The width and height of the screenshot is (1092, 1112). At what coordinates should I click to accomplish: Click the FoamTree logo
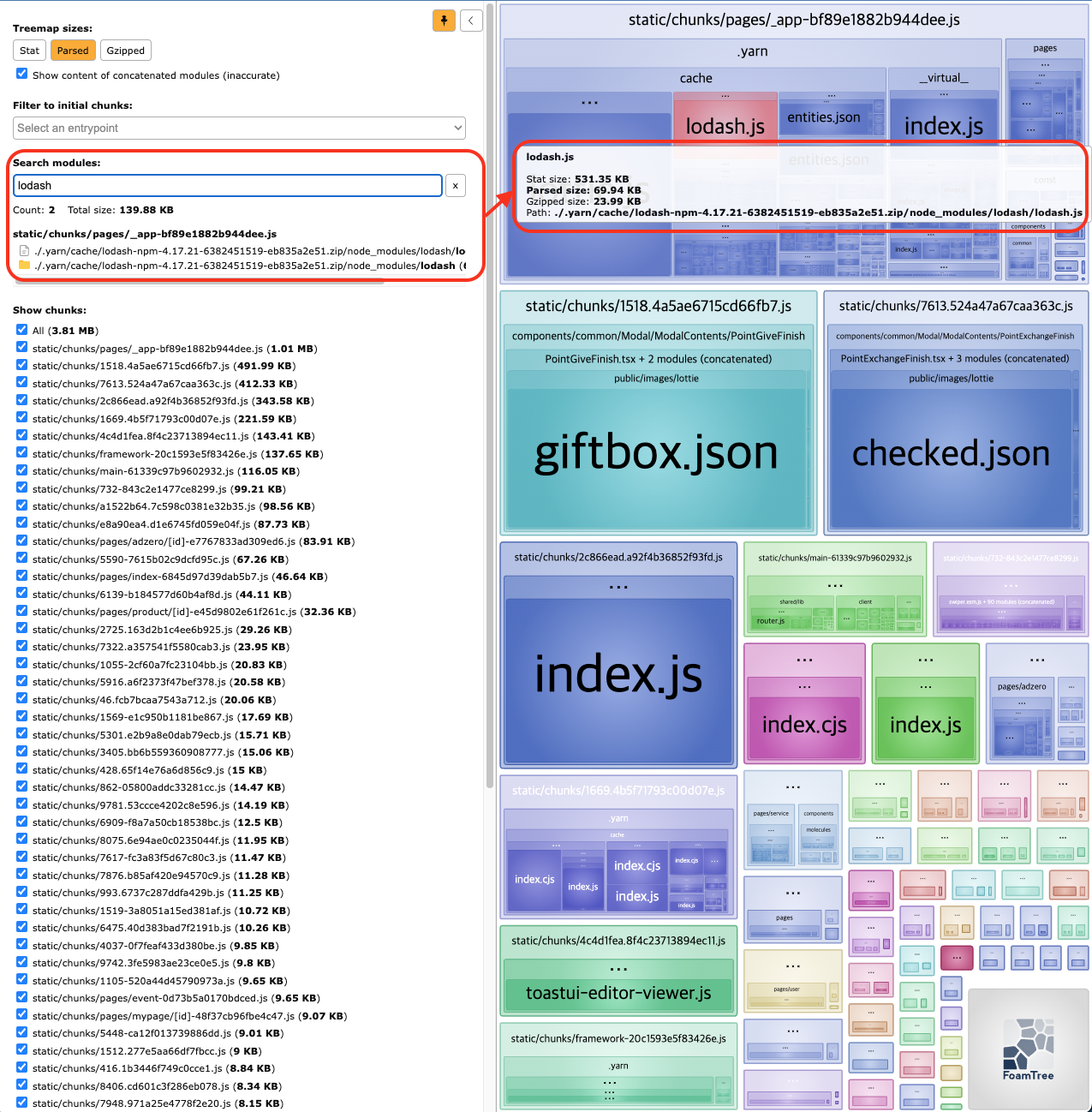click(1028, 1049)
